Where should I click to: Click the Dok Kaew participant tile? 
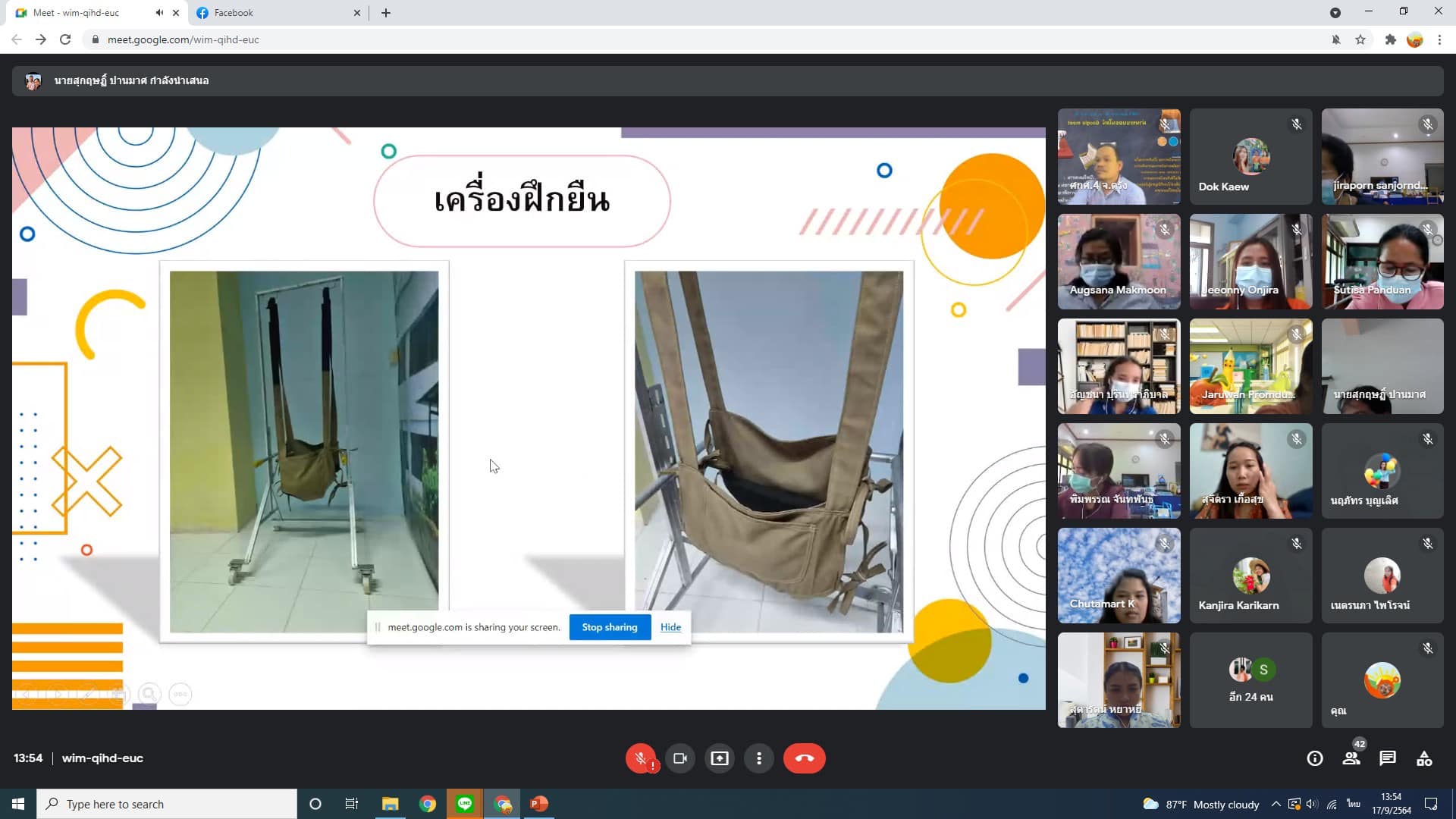(1250, 156)
